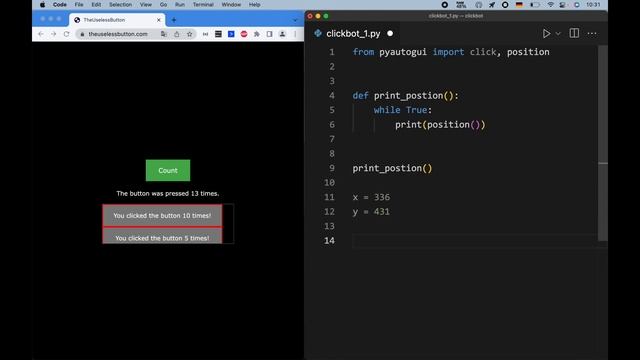Click the RAM 48% indicator in menu bar
The height and width of the screenshot is (360, 640).
(x=461, y=4)
